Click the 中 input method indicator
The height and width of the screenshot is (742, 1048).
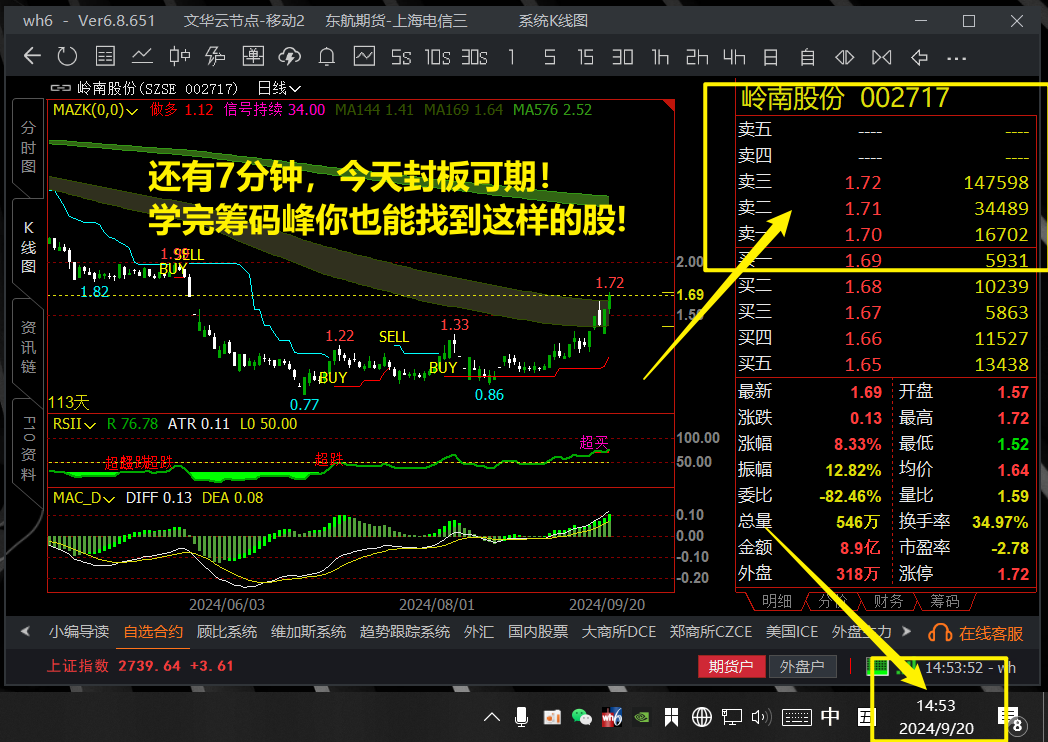click(x=830, y=717)
